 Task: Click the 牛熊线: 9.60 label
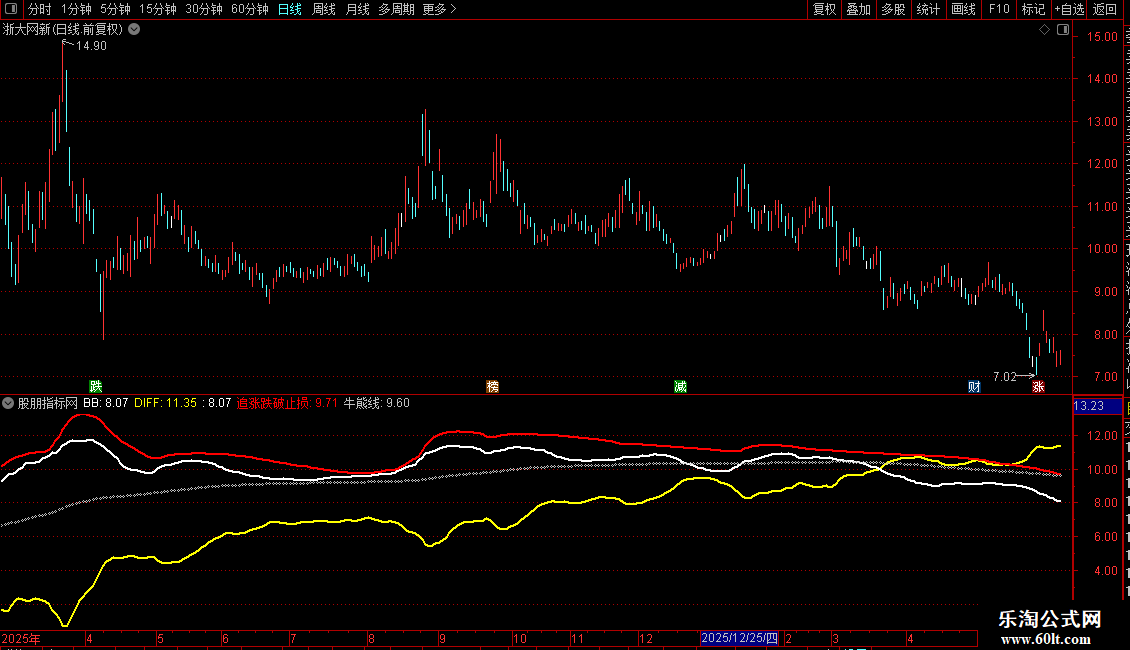point(376,404)
